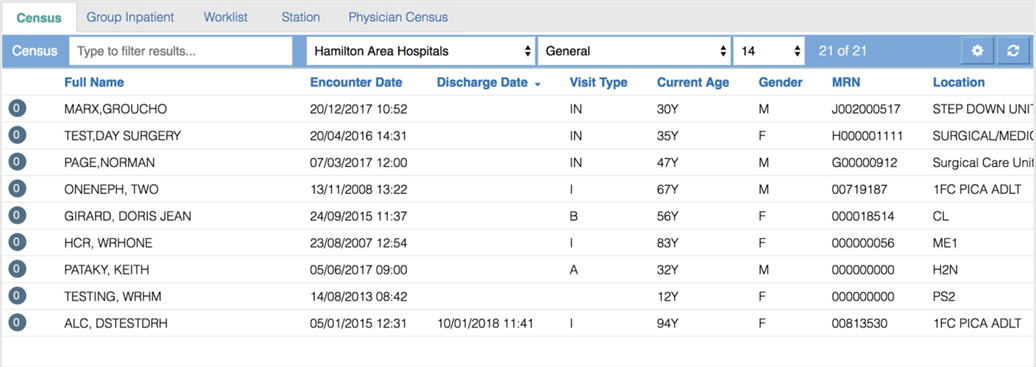Click the badge icon beside TESTING, WRHM
Viewport: 1036px width, 367px height.
17,296
